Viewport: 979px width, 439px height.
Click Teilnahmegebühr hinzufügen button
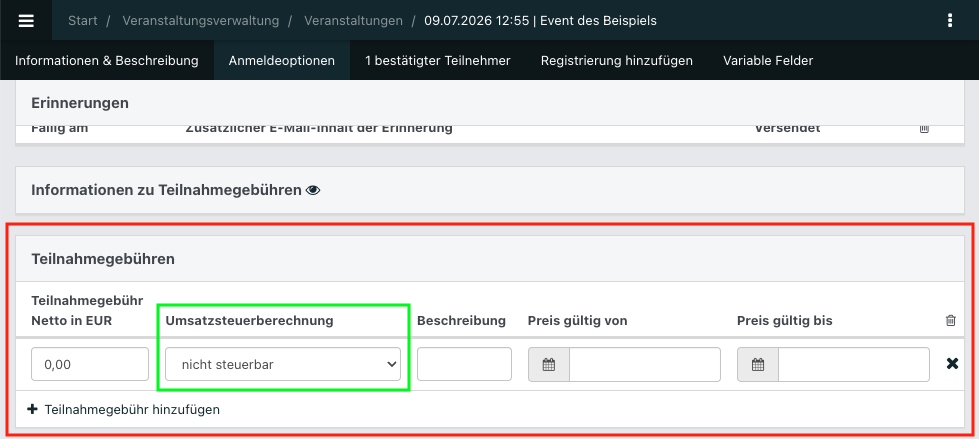click(x=124, y=410)
